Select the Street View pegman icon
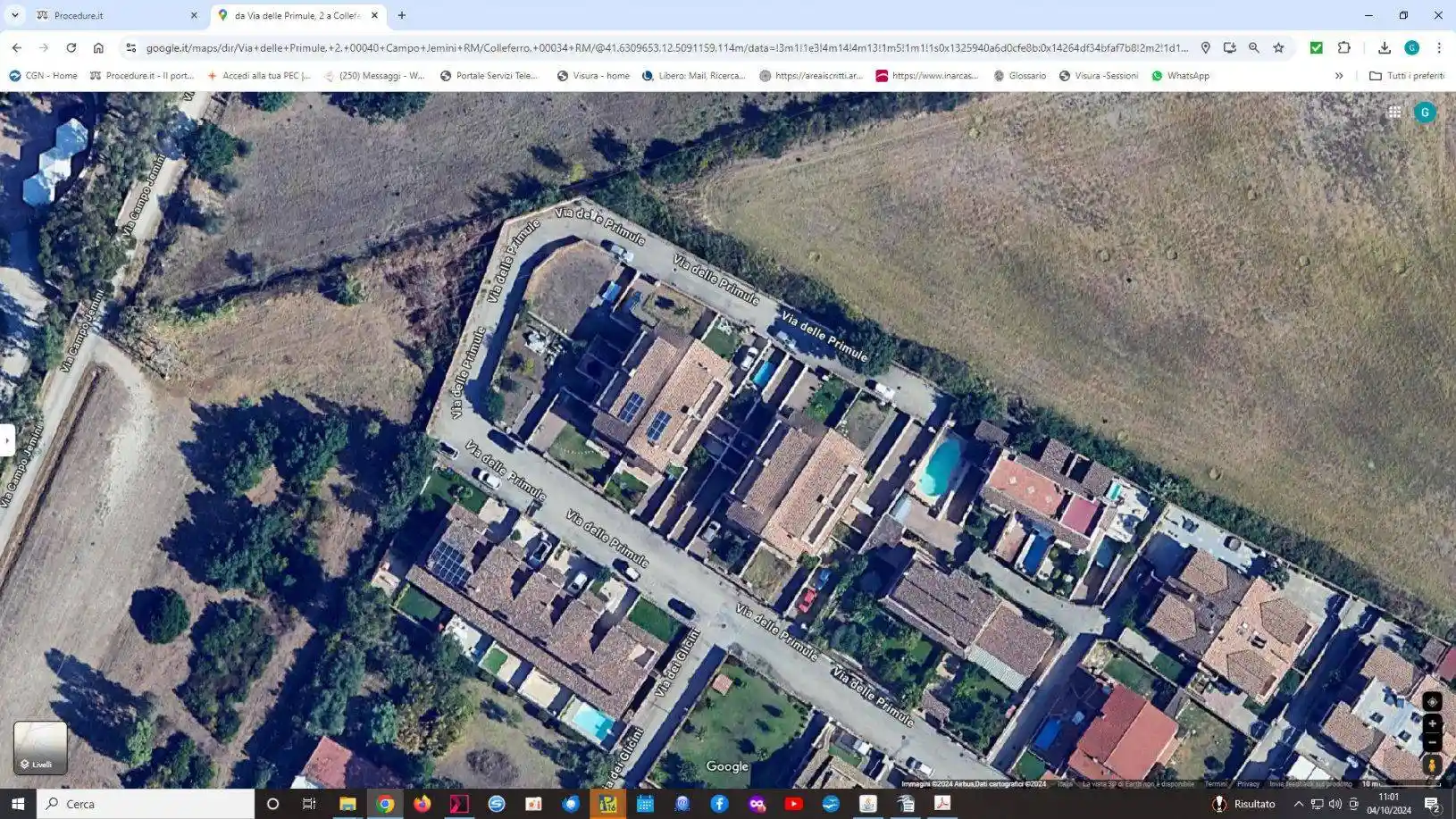Screen dimensions: 1456x819 pos(1432,764)
